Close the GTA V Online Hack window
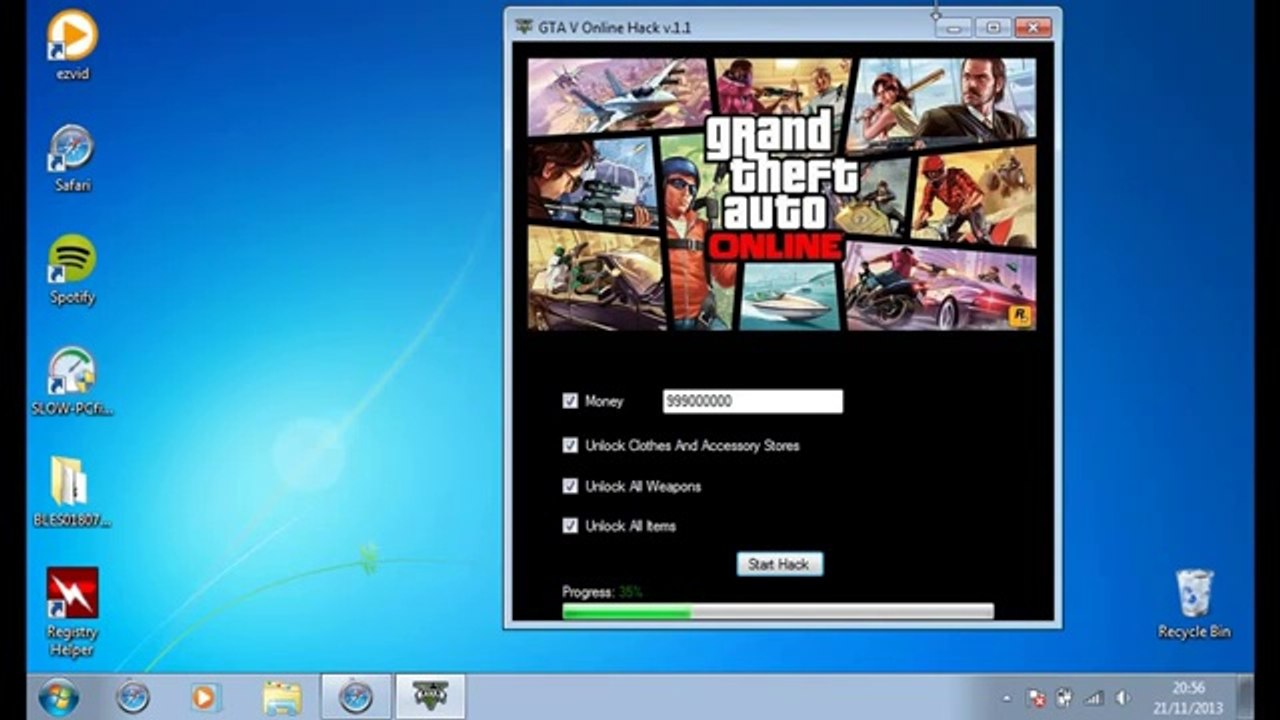Screen dimensions: 1280x720 point(1033,27)
